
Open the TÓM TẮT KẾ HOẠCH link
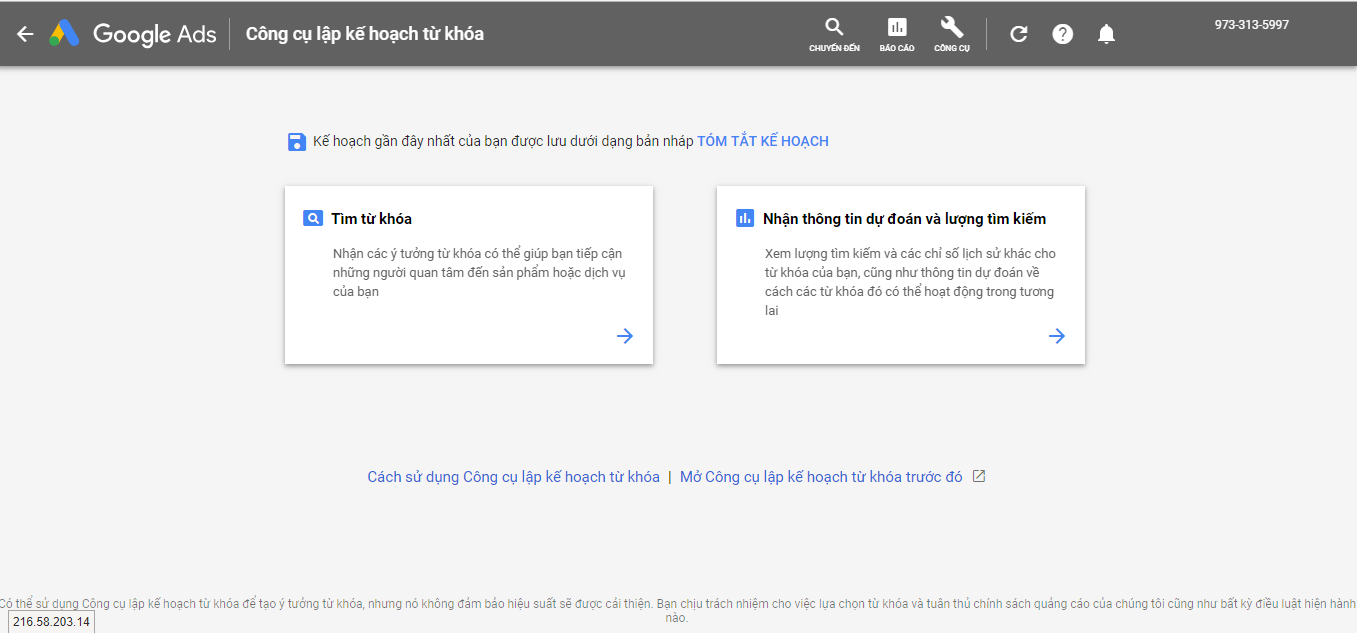[x=762, y=141]
